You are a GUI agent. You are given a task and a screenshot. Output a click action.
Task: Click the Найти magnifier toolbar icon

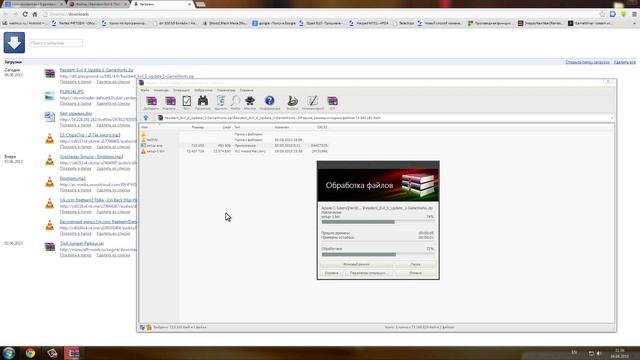tap(236, 101)
